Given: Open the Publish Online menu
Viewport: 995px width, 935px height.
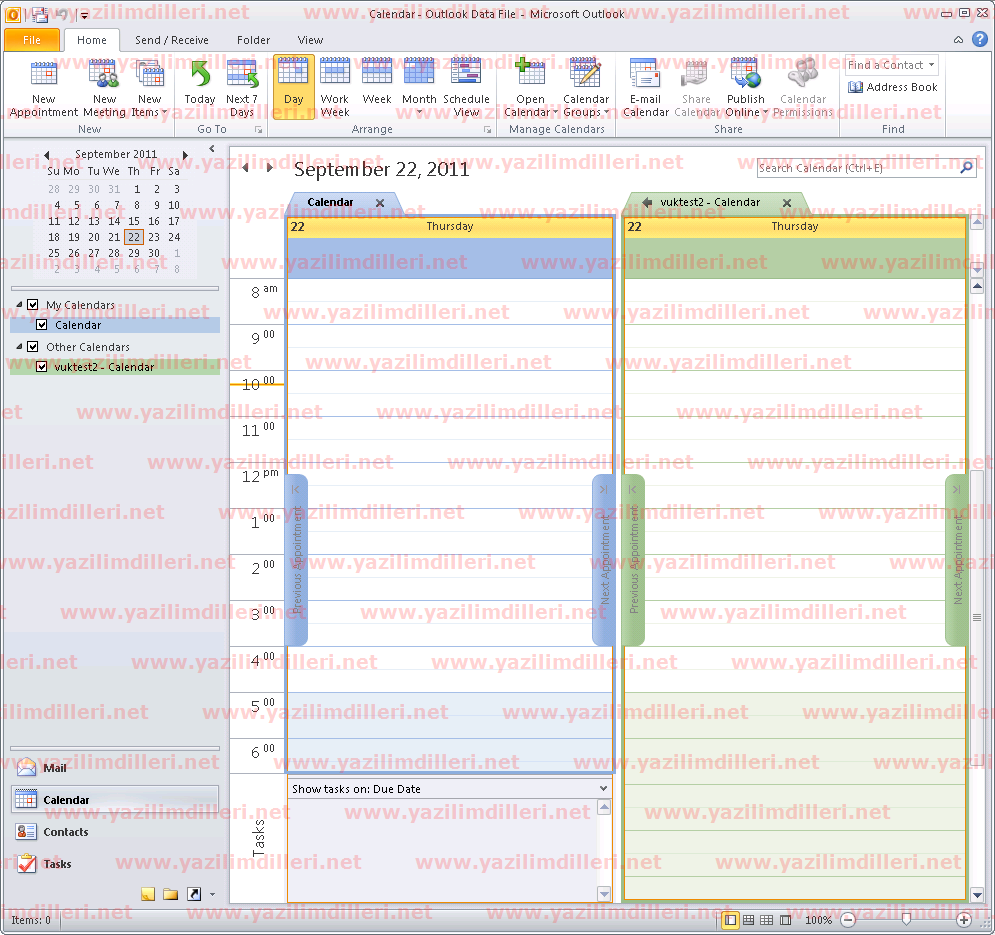Looking at the screenshot, I should 746,89.
